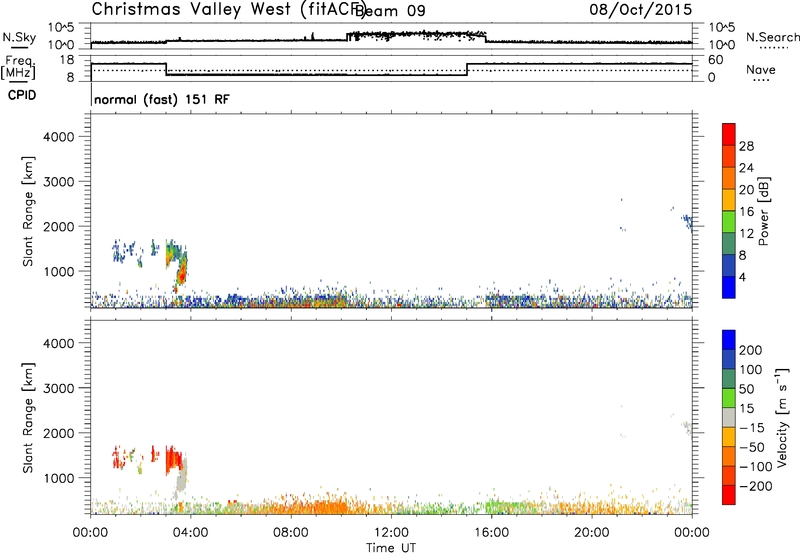The width and height of the screenshot is (800, 554).
Task: Click the '04:00' time axis label
Action: [x=191, y=533]
